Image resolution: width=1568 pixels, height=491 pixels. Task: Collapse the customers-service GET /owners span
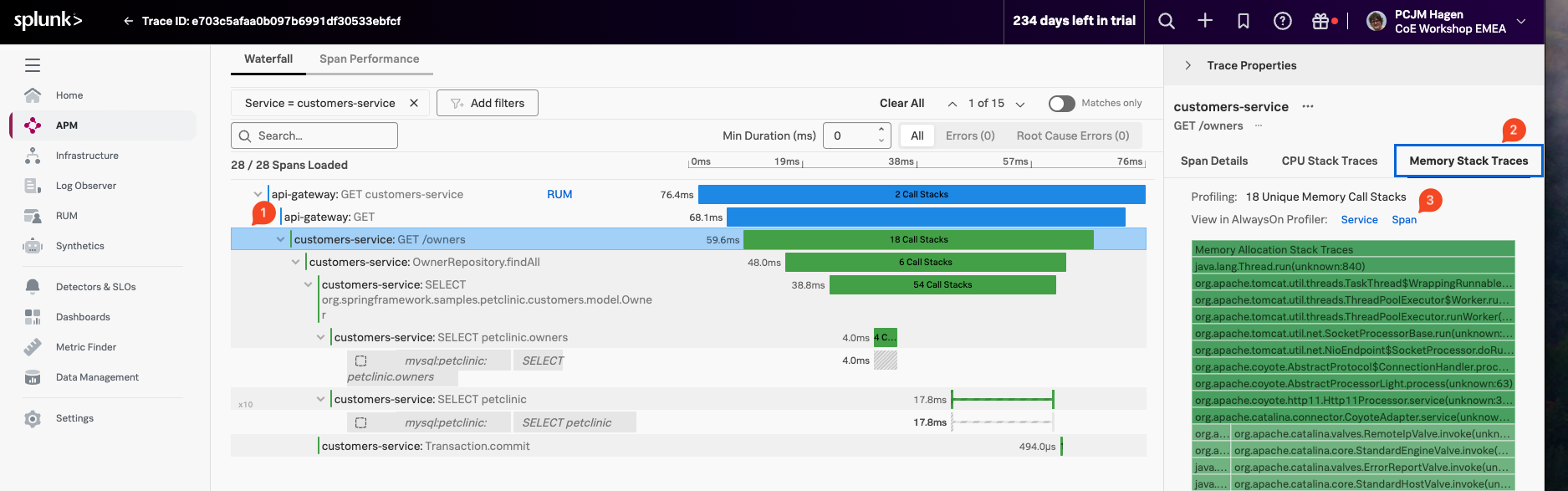click(280, 239)
